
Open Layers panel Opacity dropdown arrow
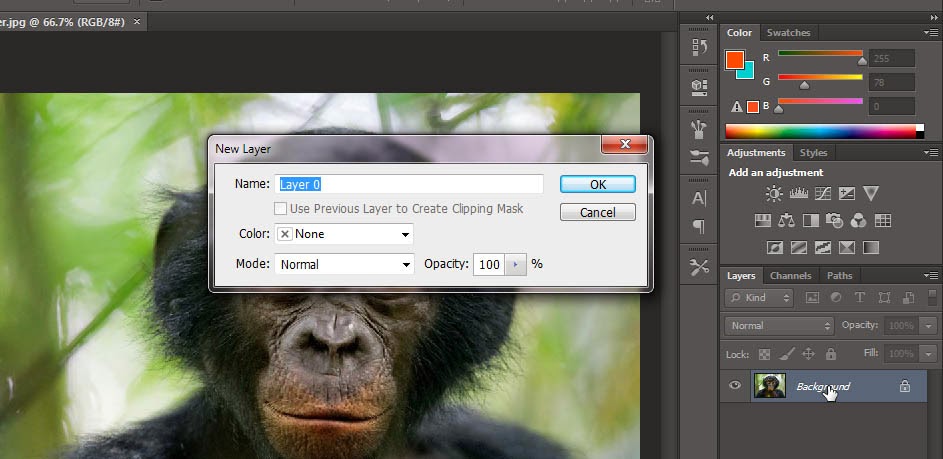[929, 325]
